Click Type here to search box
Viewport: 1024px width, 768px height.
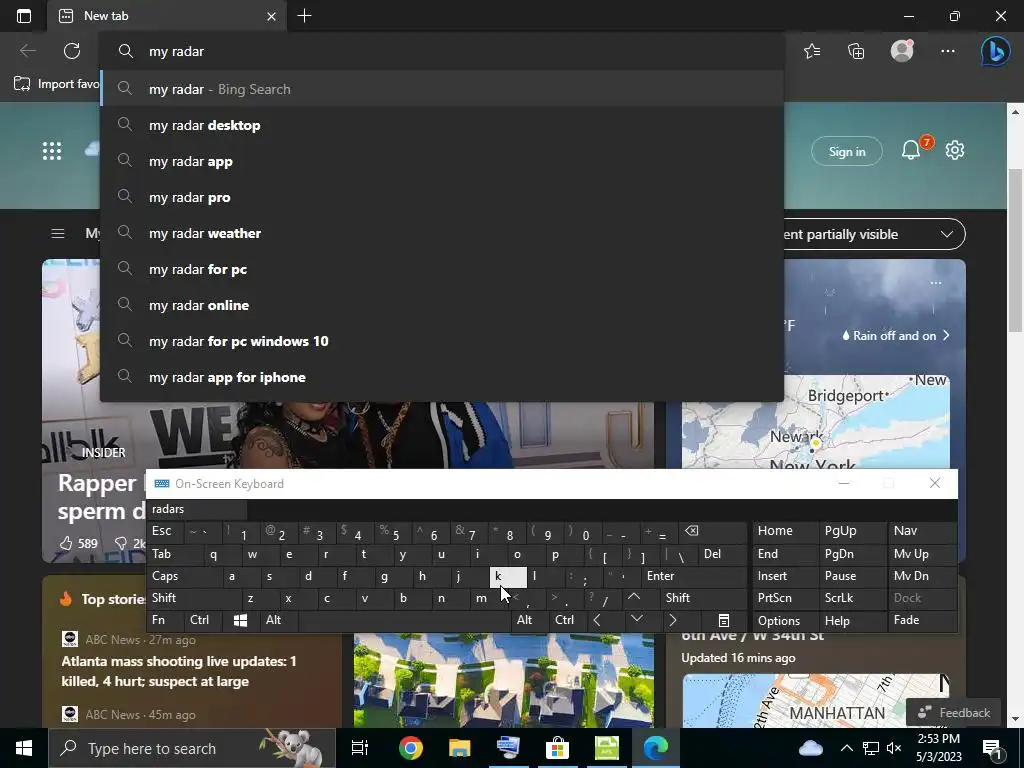click(192, 748)
